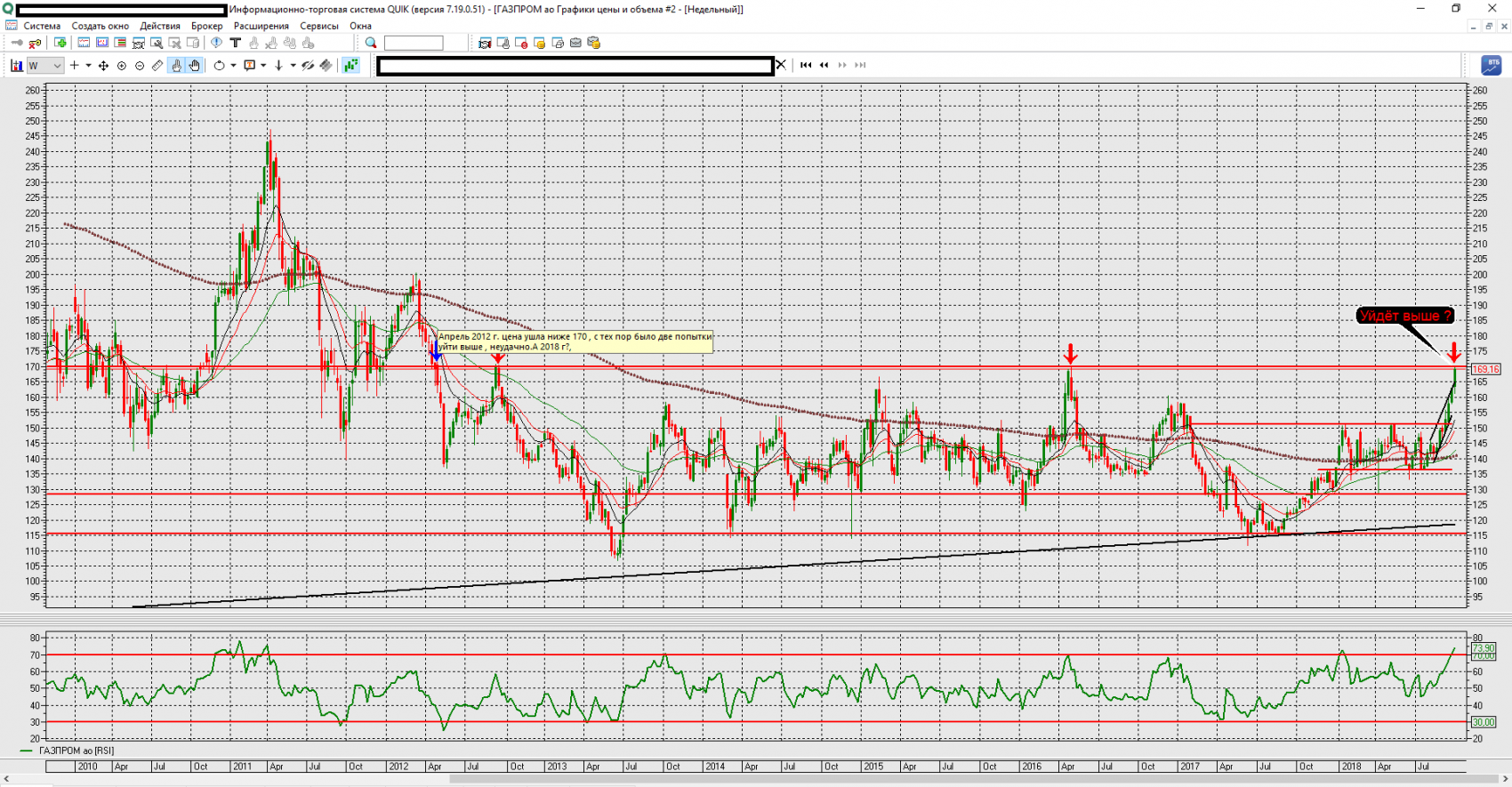Click the search input field in toolbar
This screenshot has width=1512, height=787.
coord(414,43)
